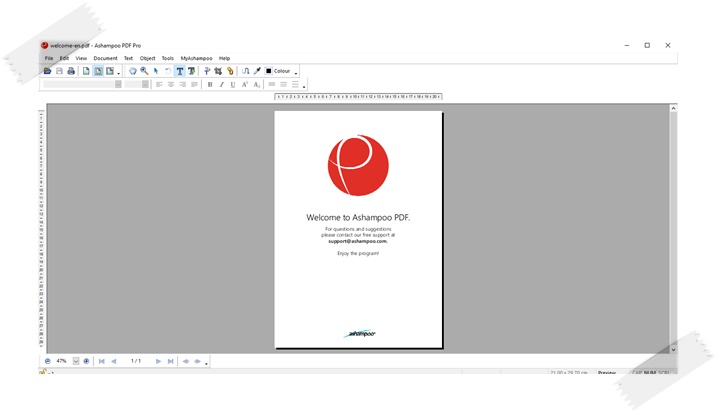
Task: Navigate back to previous view
Action: pyautogui.click(x=186, y=361)
